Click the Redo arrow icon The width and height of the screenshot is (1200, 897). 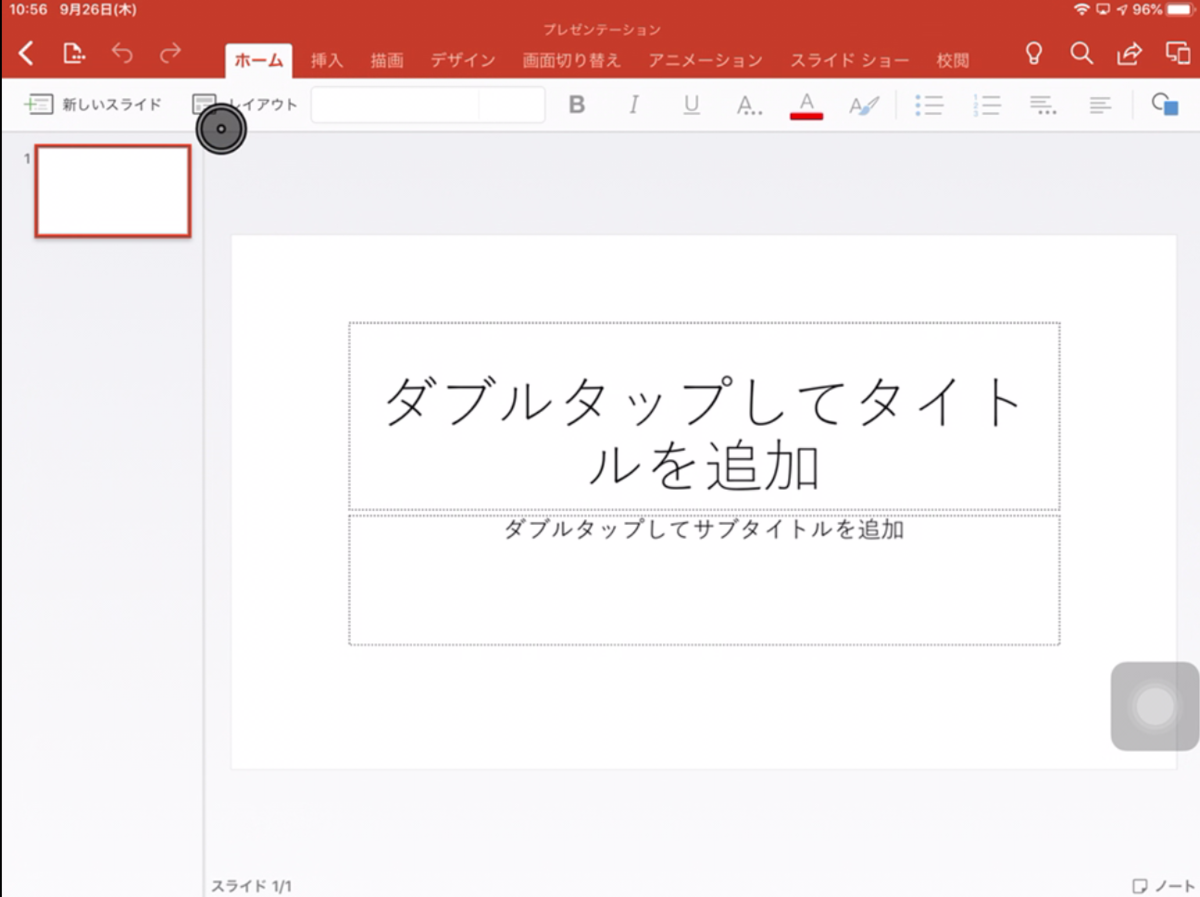point(171,55)
